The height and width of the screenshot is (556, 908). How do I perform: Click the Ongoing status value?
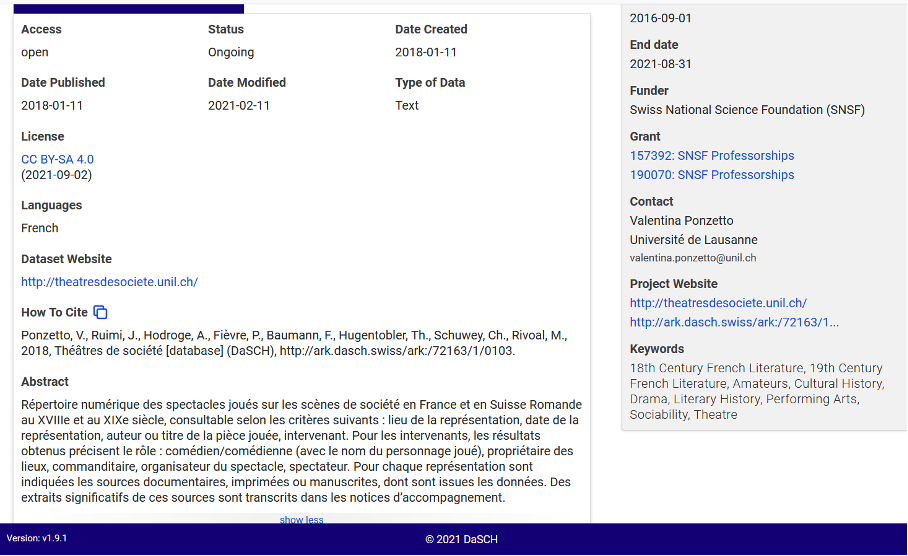(x=231, y=52)
